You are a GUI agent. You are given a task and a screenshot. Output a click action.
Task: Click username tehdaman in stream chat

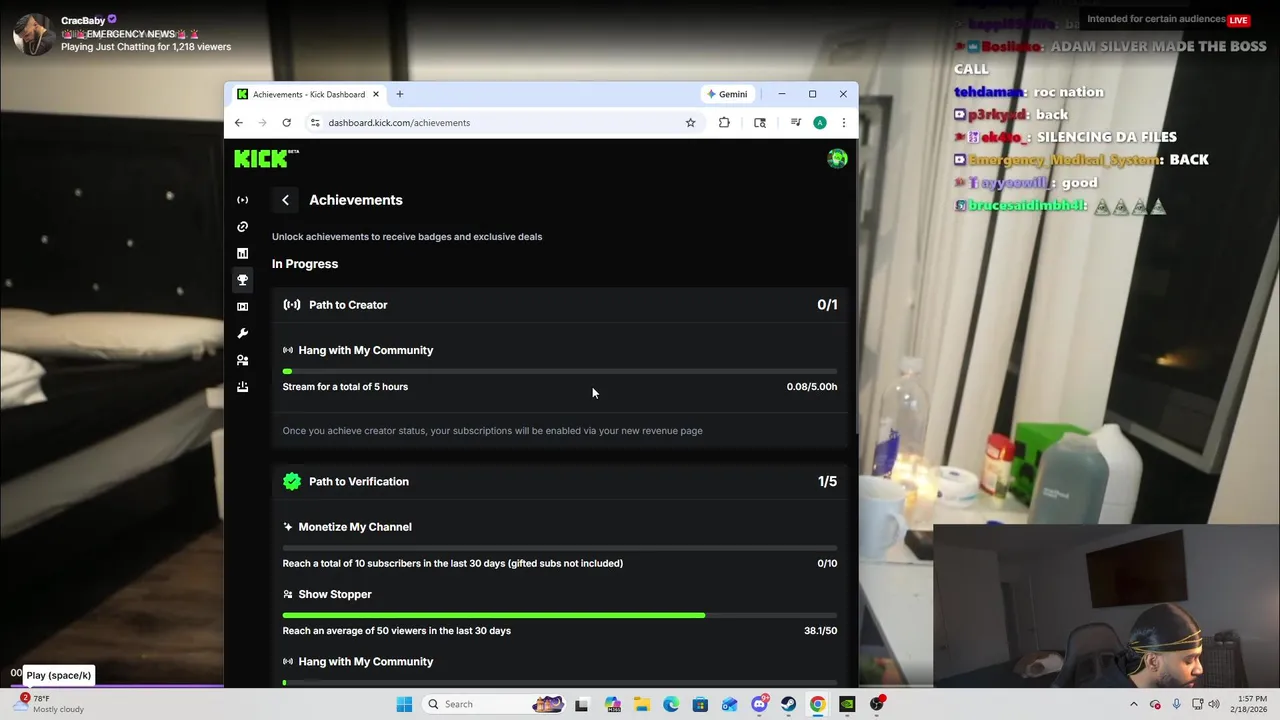click(990, 92)
